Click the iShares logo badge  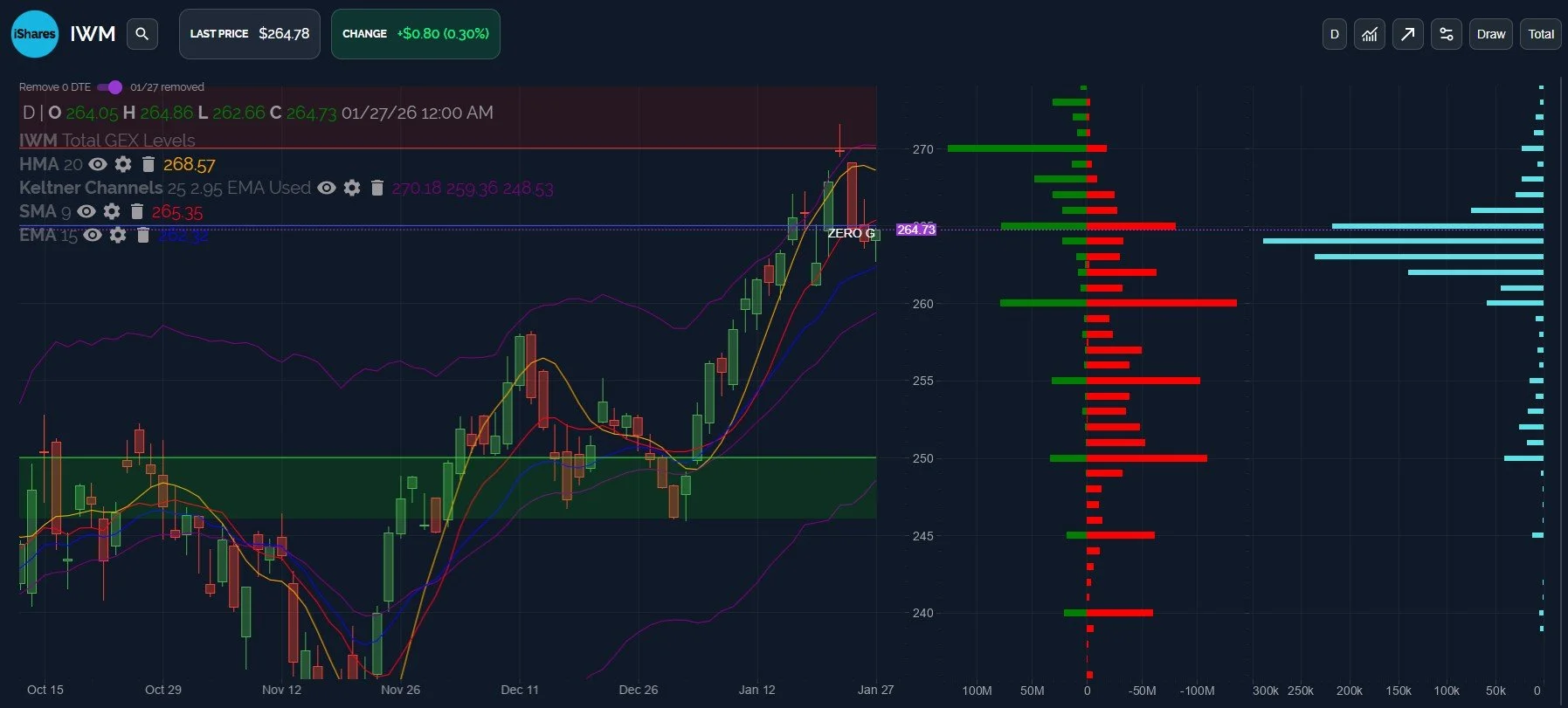click(x=35, y=34)
